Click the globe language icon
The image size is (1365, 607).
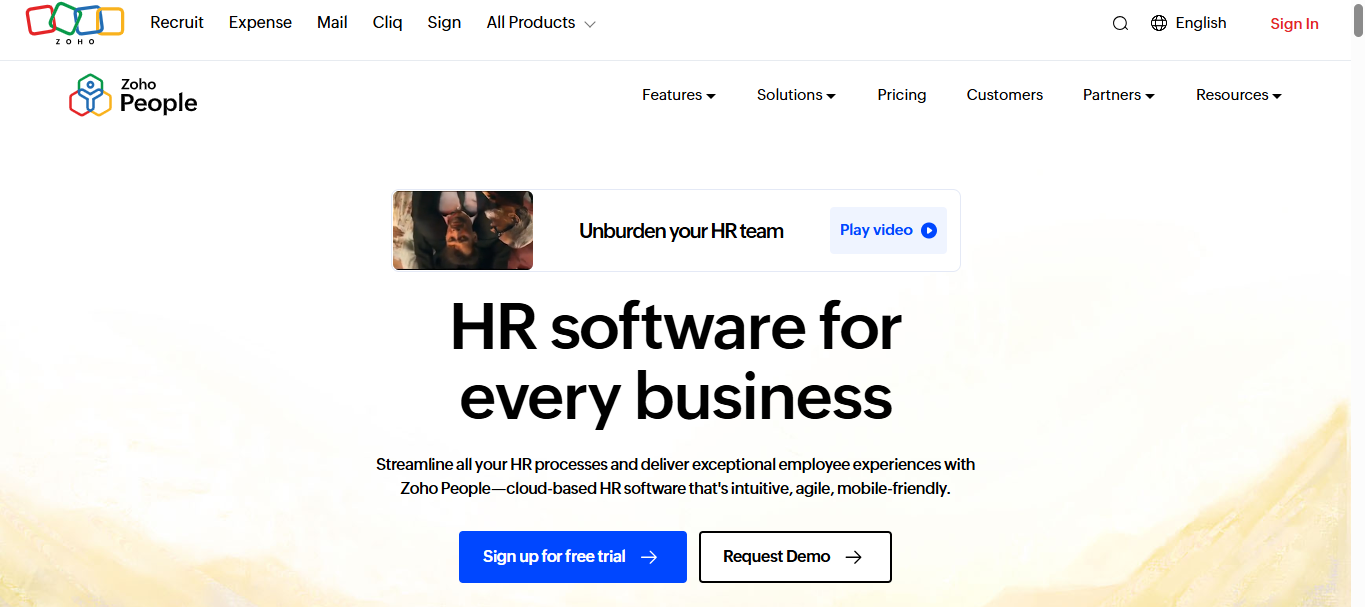coord(1159,23)
